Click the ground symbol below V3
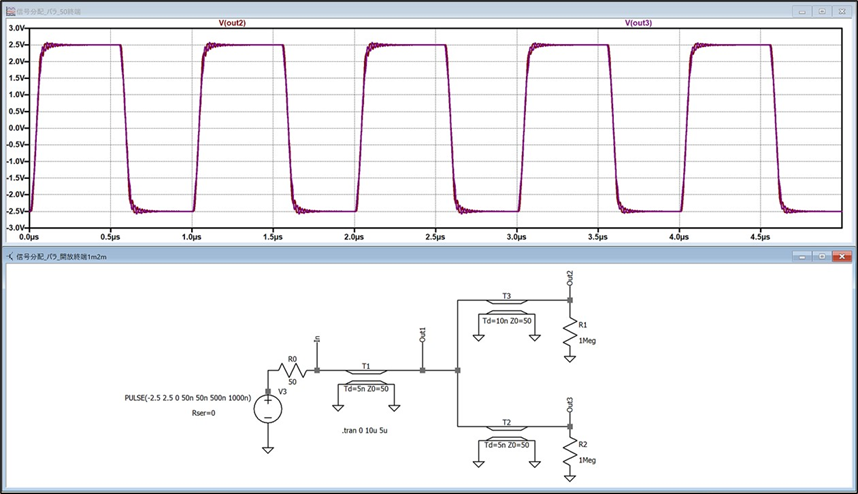858x494 pixels. (268, 449)
